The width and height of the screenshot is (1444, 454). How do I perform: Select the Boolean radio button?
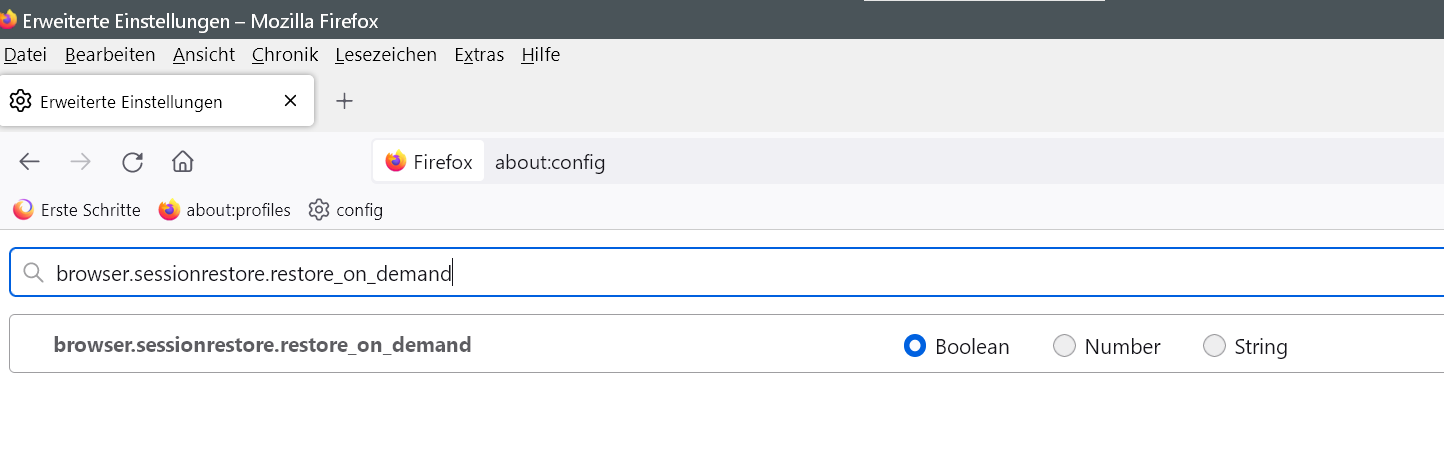[x=914, y=346]
